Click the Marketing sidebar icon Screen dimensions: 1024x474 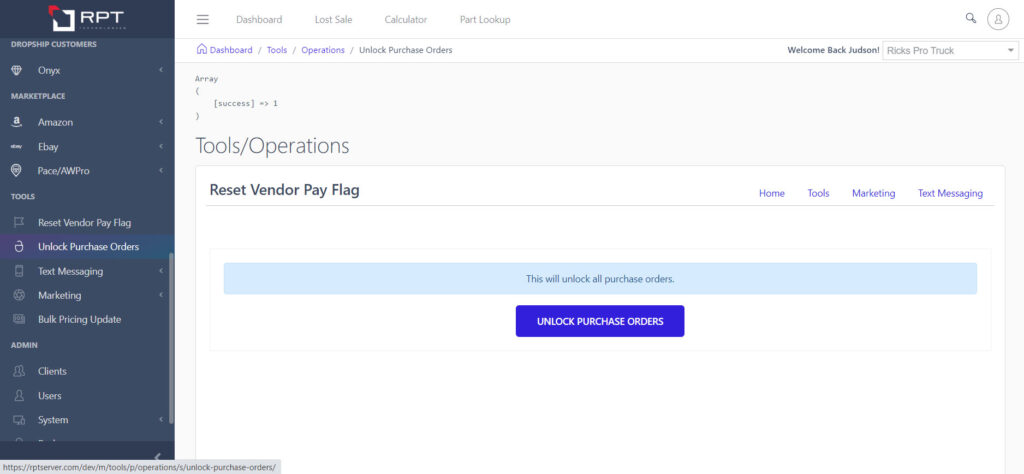pos(19,295)
